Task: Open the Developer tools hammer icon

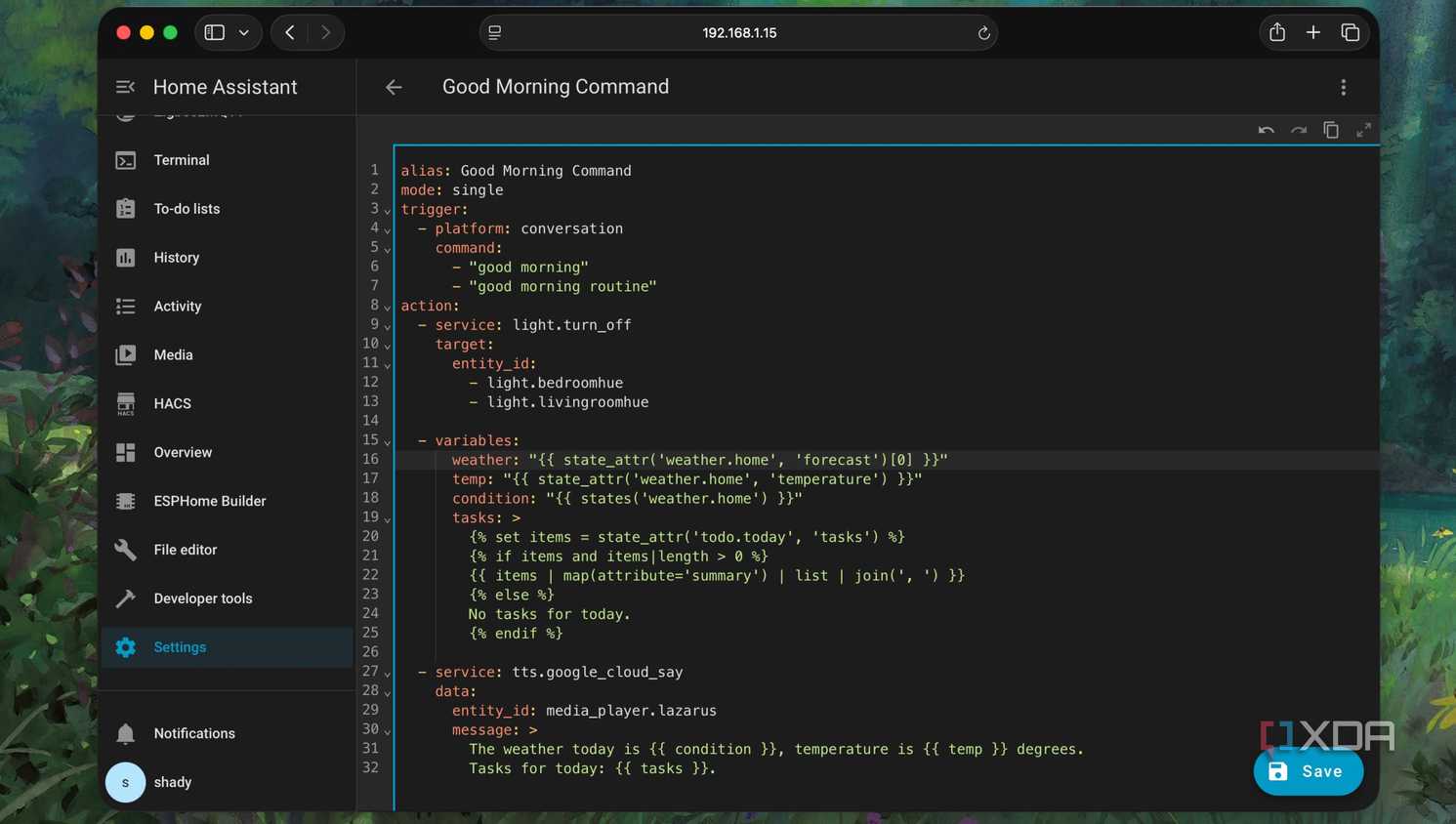Action: [126, 598]
